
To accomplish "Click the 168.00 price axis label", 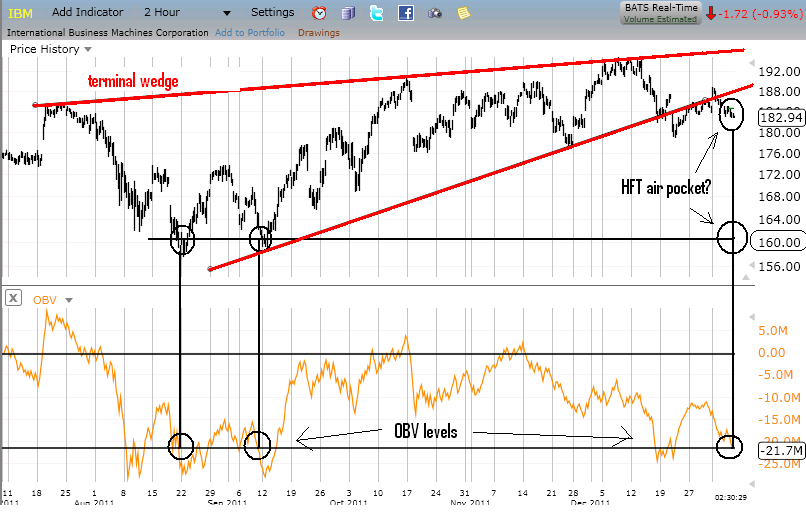I will coord(779,197).
